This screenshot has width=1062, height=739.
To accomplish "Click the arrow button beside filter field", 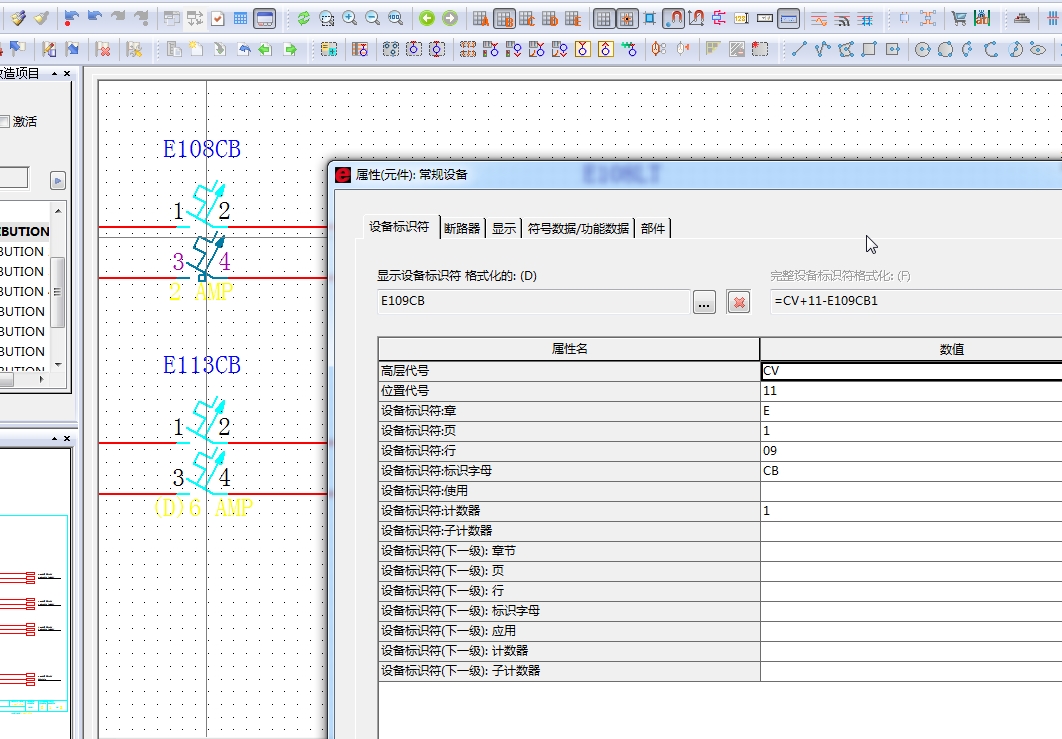I will coord(58,180).
